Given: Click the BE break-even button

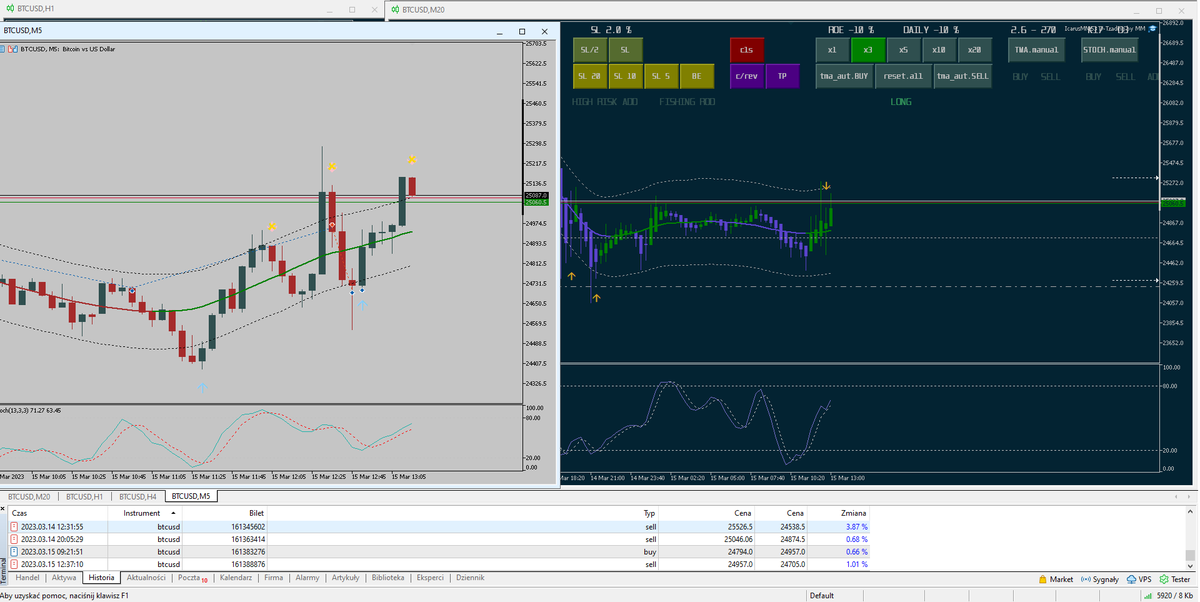Looking at the screenshot, I should (696, 76).
